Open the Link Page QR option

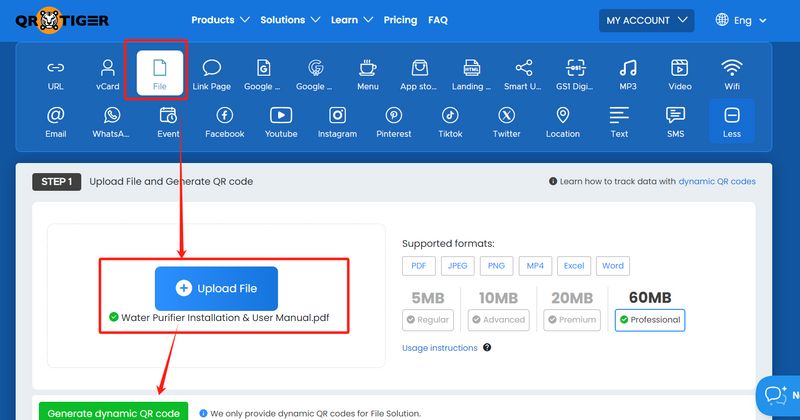pos(212,75)
